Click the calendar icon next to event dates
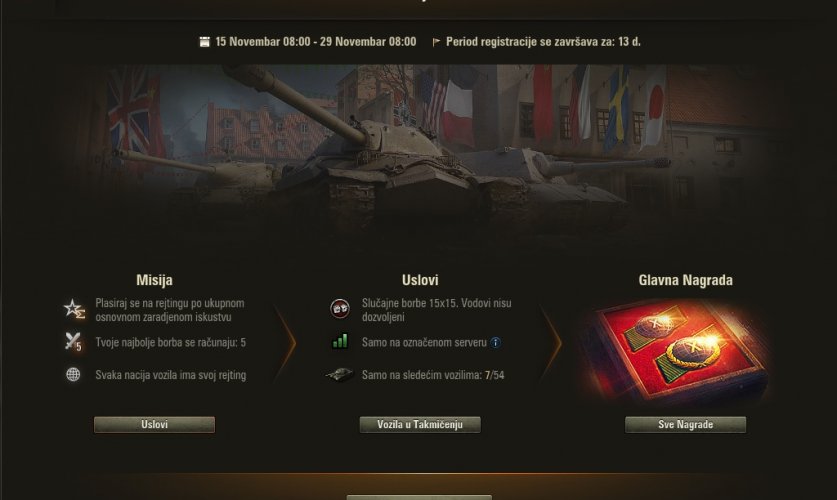Image resolution: width=837 pixels, height=500 pixels. (204, 42)
